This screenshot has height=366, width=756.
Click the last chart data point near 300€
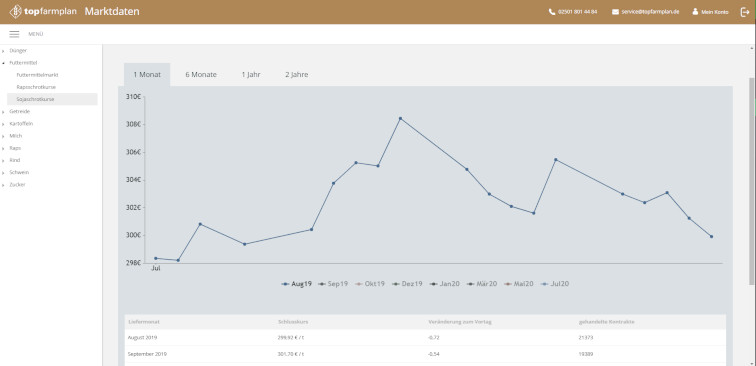coord(712,236)
